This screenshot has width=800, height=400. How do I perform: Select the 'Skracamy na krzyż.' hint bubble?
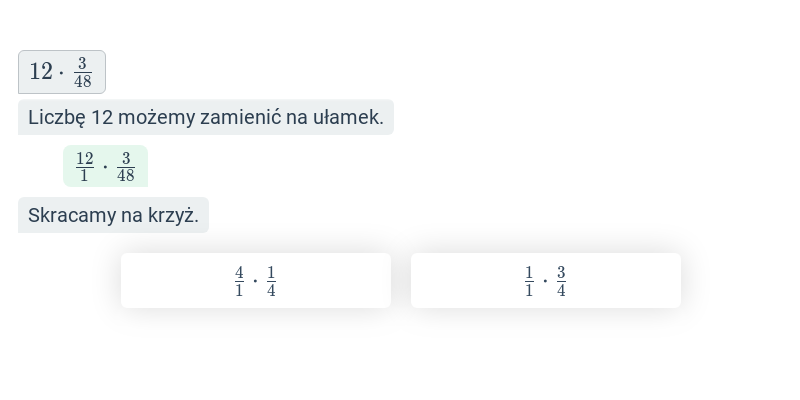[x=113, y=215]
